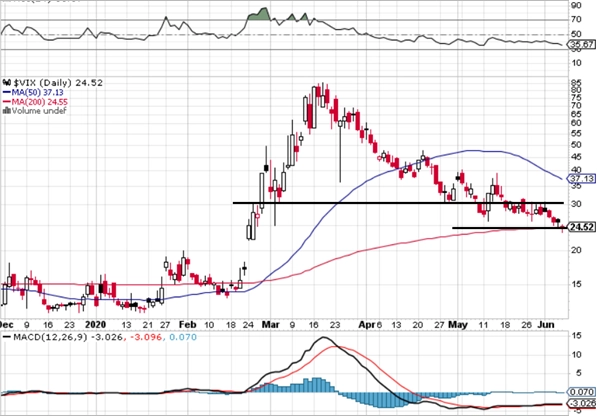Click the candlestick icon beside $VIX label

pyautogui.click(x=7, y=83)
